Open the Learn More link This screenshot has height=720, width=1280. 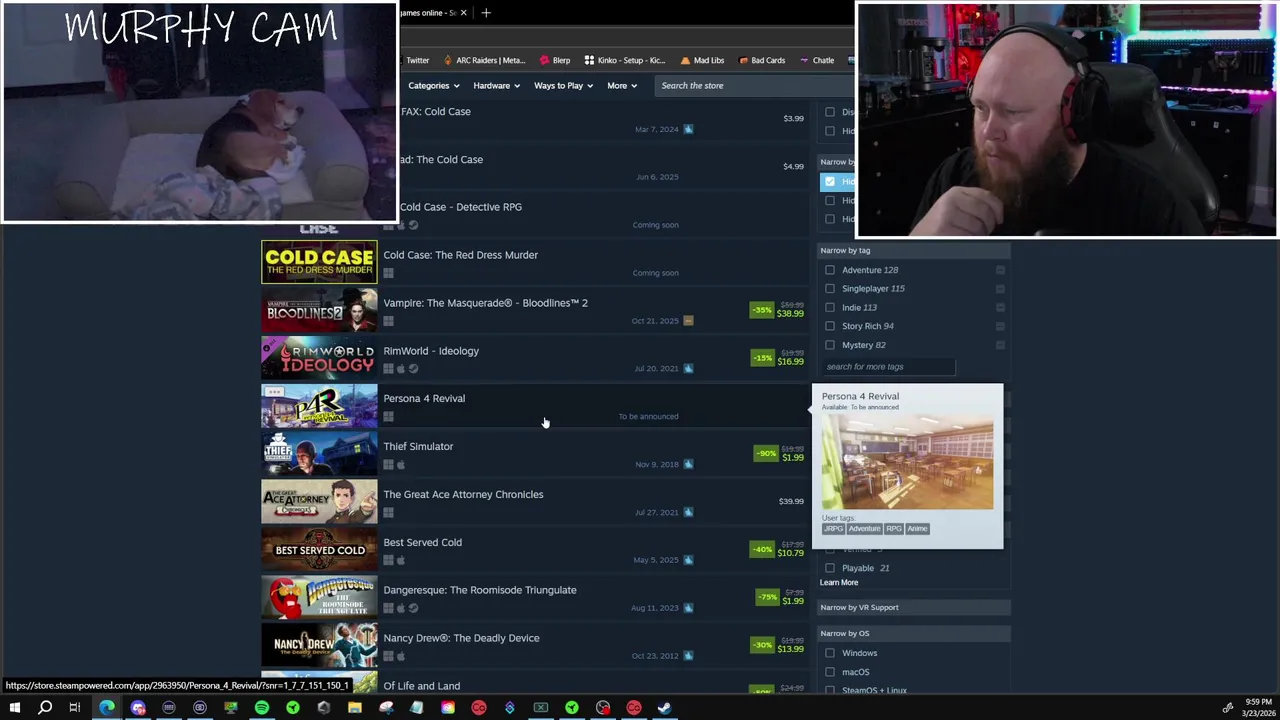pos(839,582)
